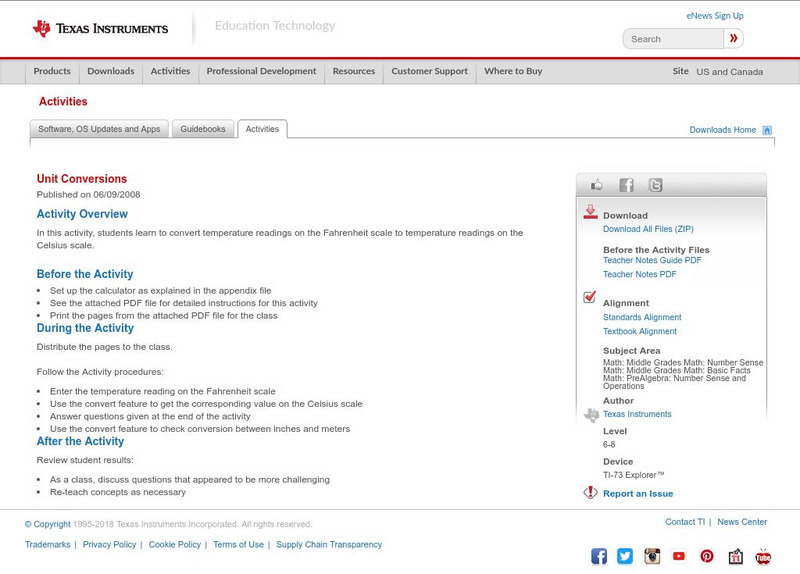Open the US and Canada site selector
The height and width of the screenshot is (574, 800).
(730, 71)
